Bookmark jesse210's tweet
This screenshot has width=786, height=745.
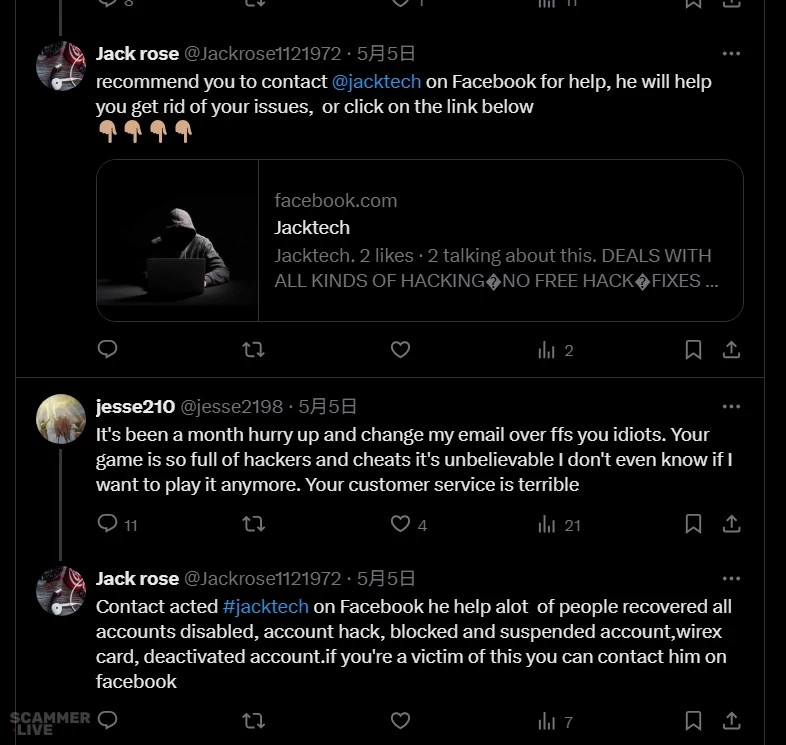tap(693, 524)
